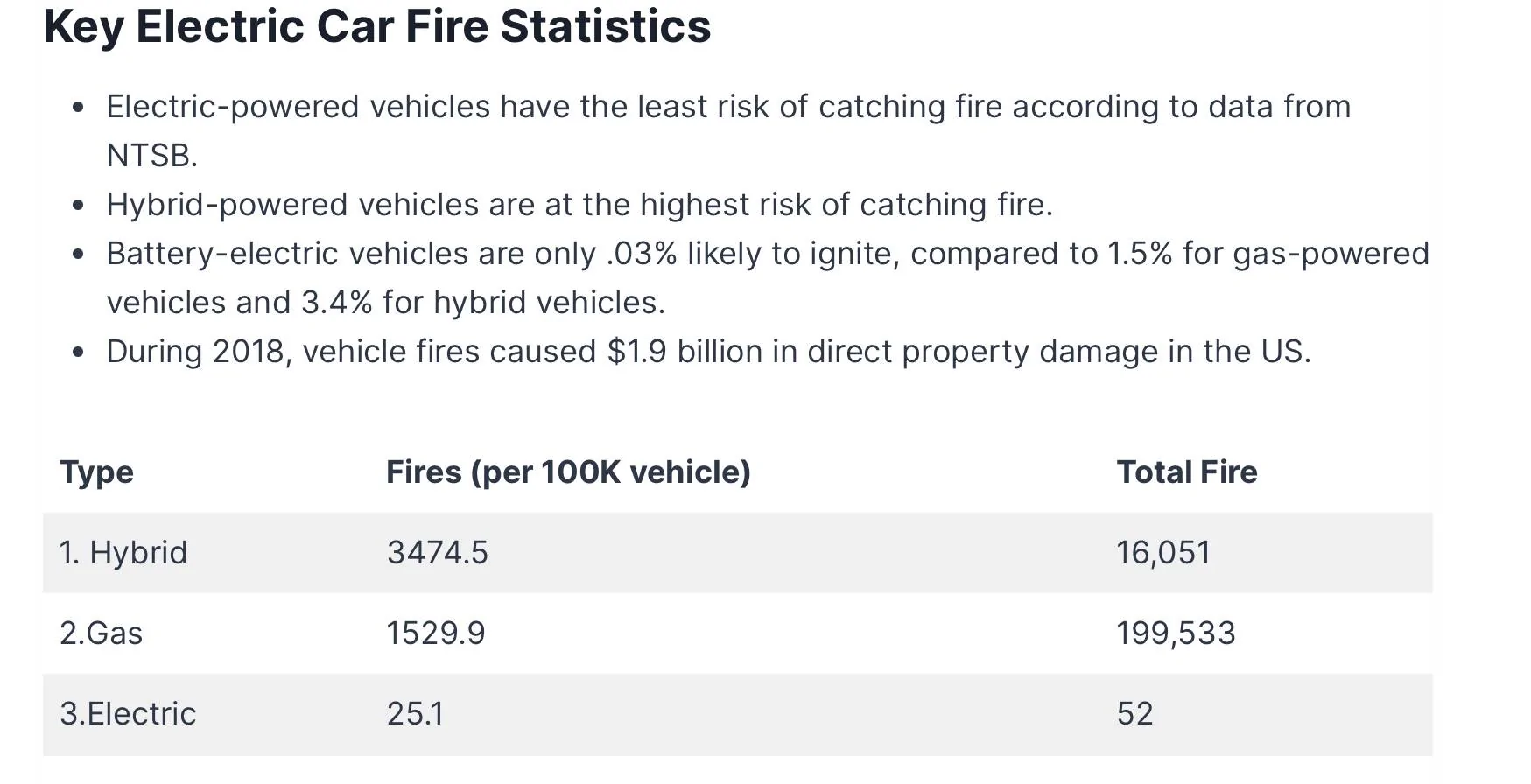1531x784 pixels.
Task: Click the Fires (per 100K vehicle) column header
Action: tap(568, 472)
